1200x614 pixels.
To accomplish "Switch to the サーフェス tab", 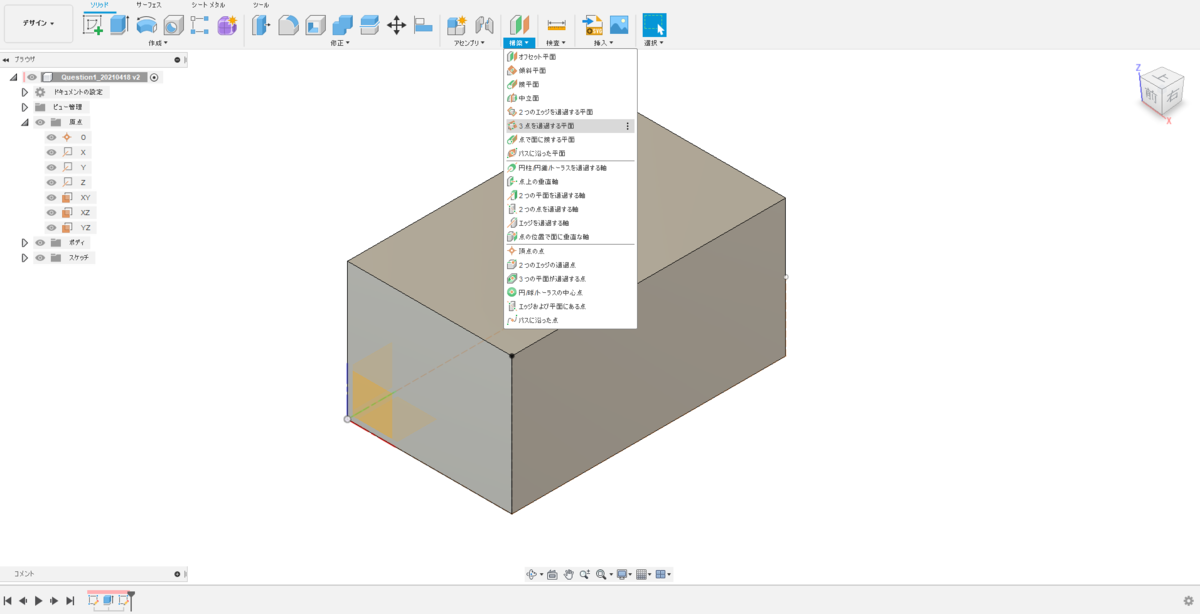I will pos(149,5).
